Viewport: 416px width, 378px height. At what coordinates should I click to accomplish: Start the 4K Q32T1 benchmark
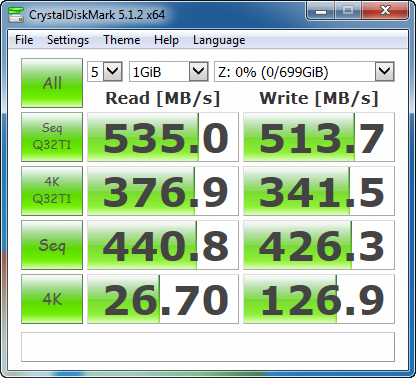click(x=52, y=191)
